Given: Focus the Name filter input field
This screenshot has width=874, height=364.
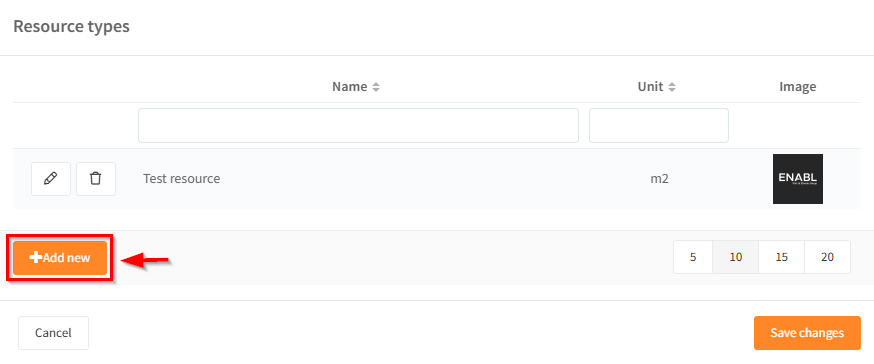Looking at the screenshot, I should click(x=358, y=125).
